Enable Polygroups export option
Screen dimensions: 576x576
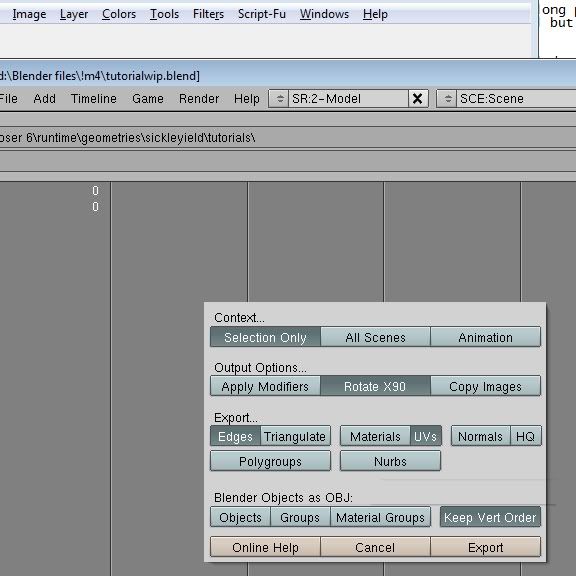point(270,461)
